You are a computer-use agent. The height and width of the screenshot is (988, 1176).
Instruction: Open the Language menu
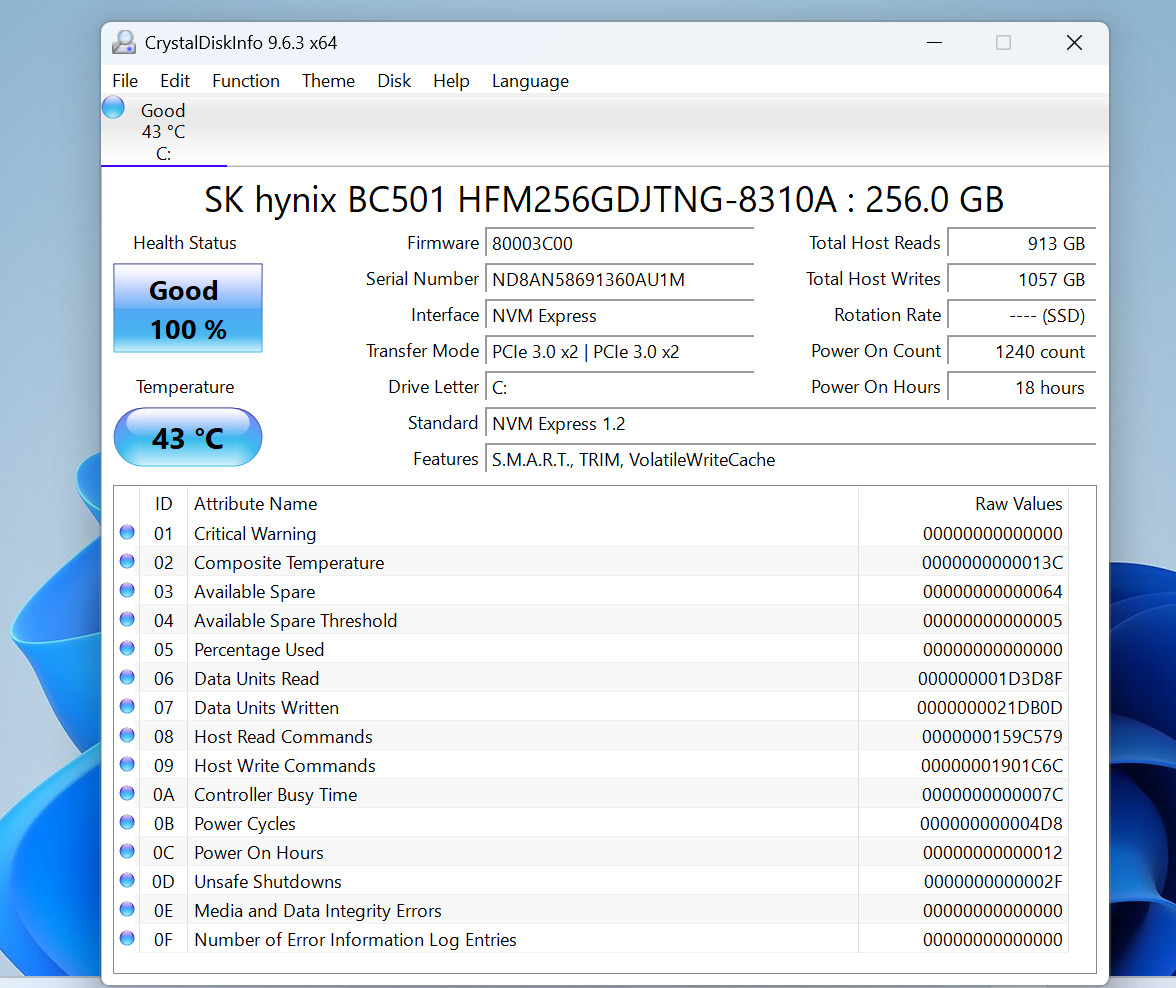click(530, 81)
